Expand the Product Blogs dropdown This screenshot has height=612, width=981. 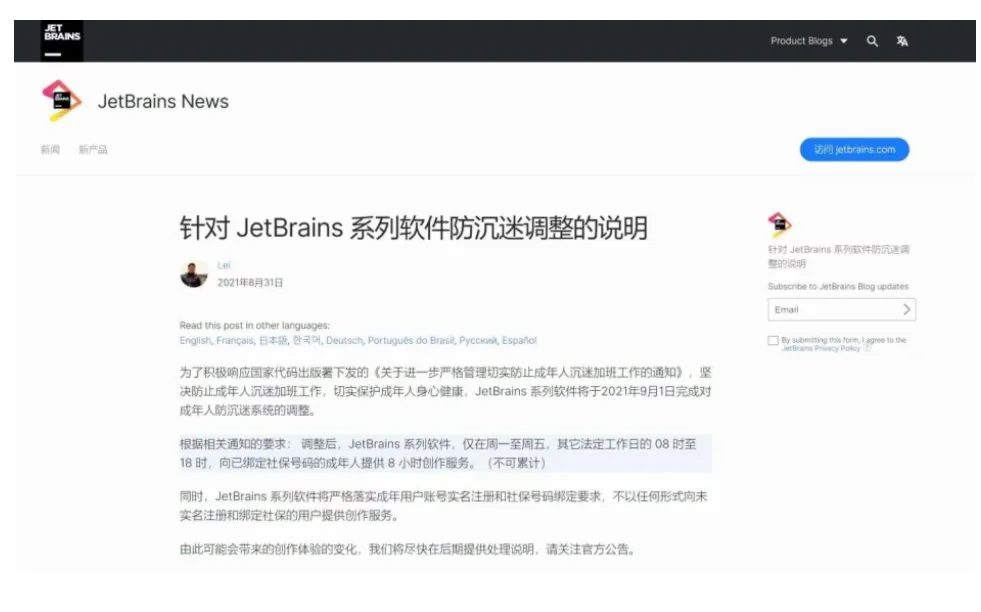pyautogui.click(x=808, y=41)
